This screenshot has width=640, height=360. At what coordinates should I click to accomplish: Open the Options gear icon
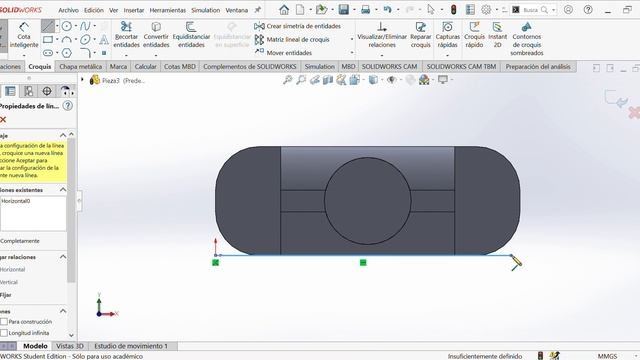pos(486,9)
